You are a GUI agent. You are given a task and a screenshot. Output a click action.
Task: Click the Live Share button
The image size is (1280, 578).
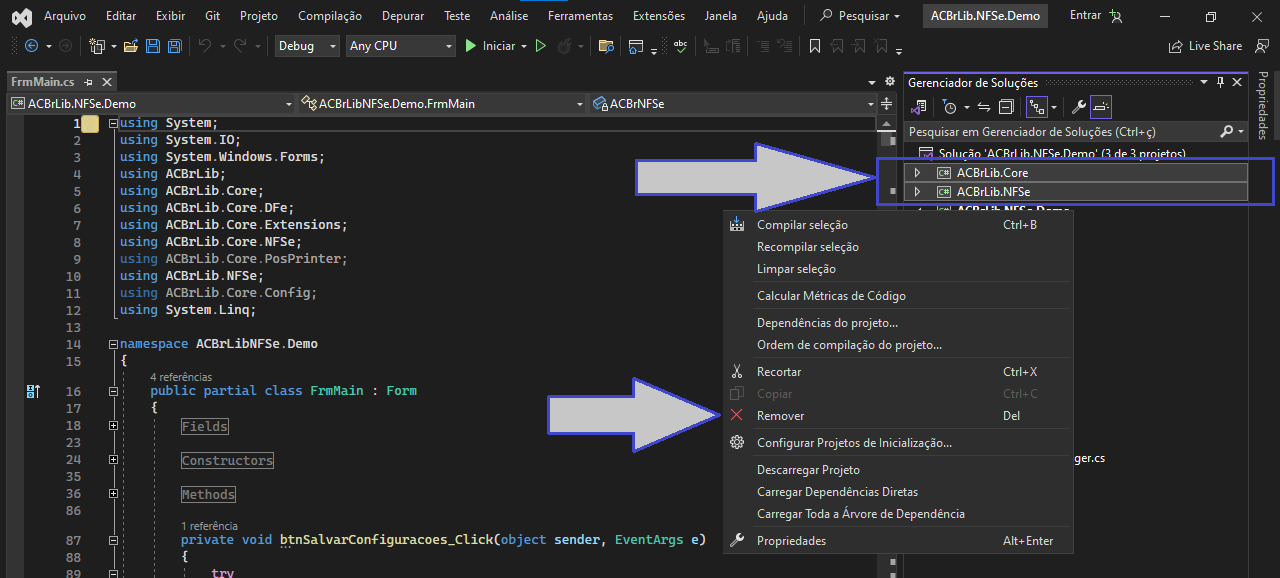point(1205,46)
